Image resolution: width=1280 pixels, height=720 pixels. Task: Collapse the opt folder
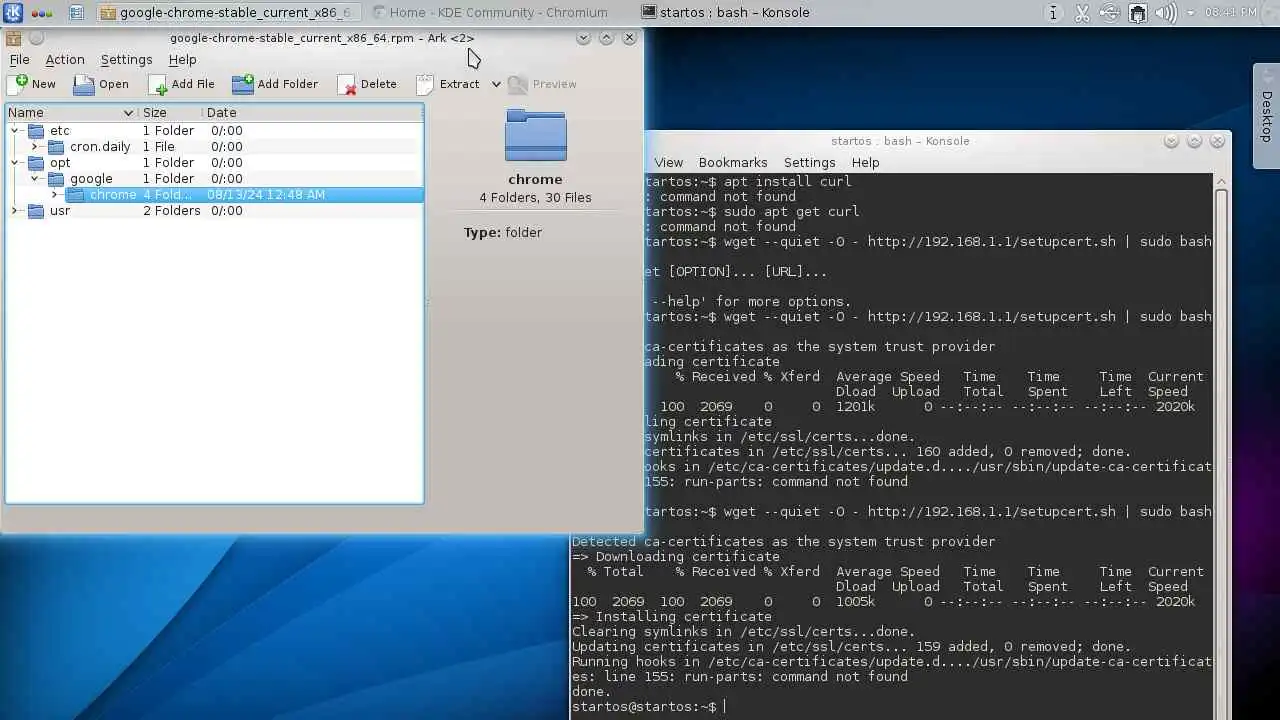coord(15,163)
